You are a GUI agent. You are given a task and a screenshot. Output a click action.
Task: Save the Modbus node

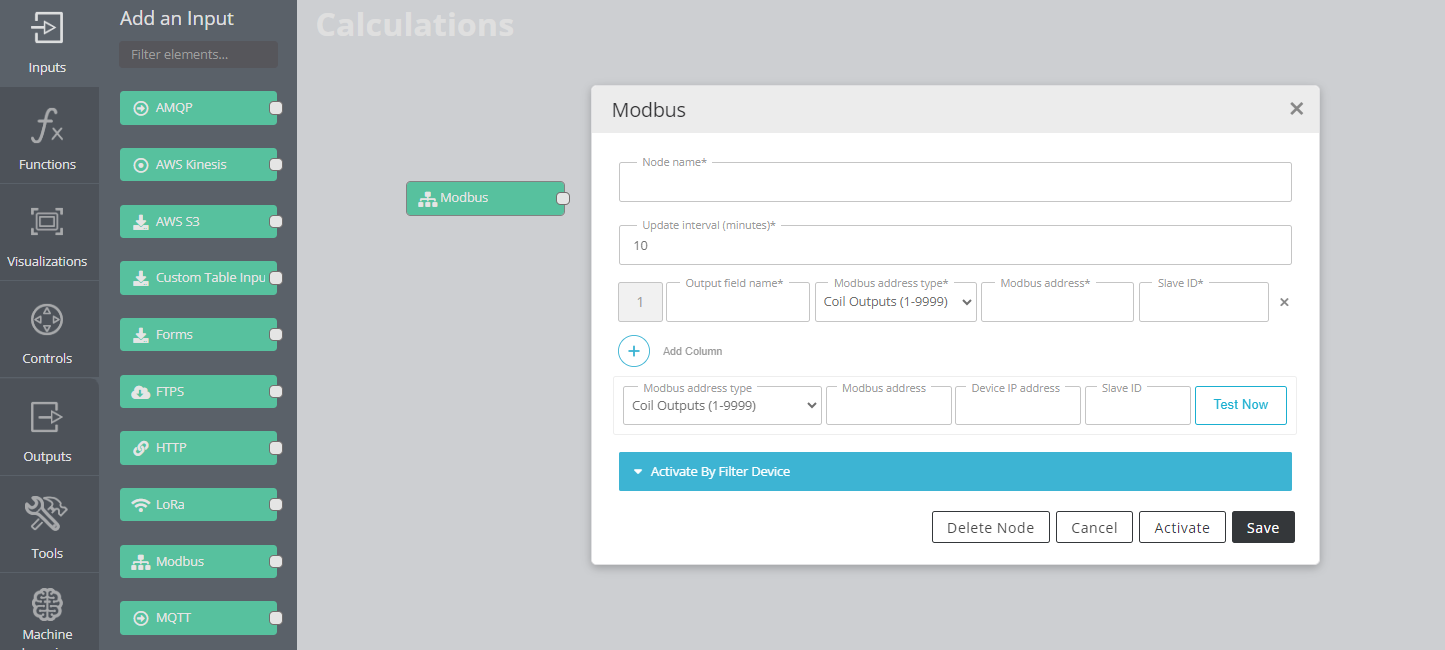pos(1263,527)
